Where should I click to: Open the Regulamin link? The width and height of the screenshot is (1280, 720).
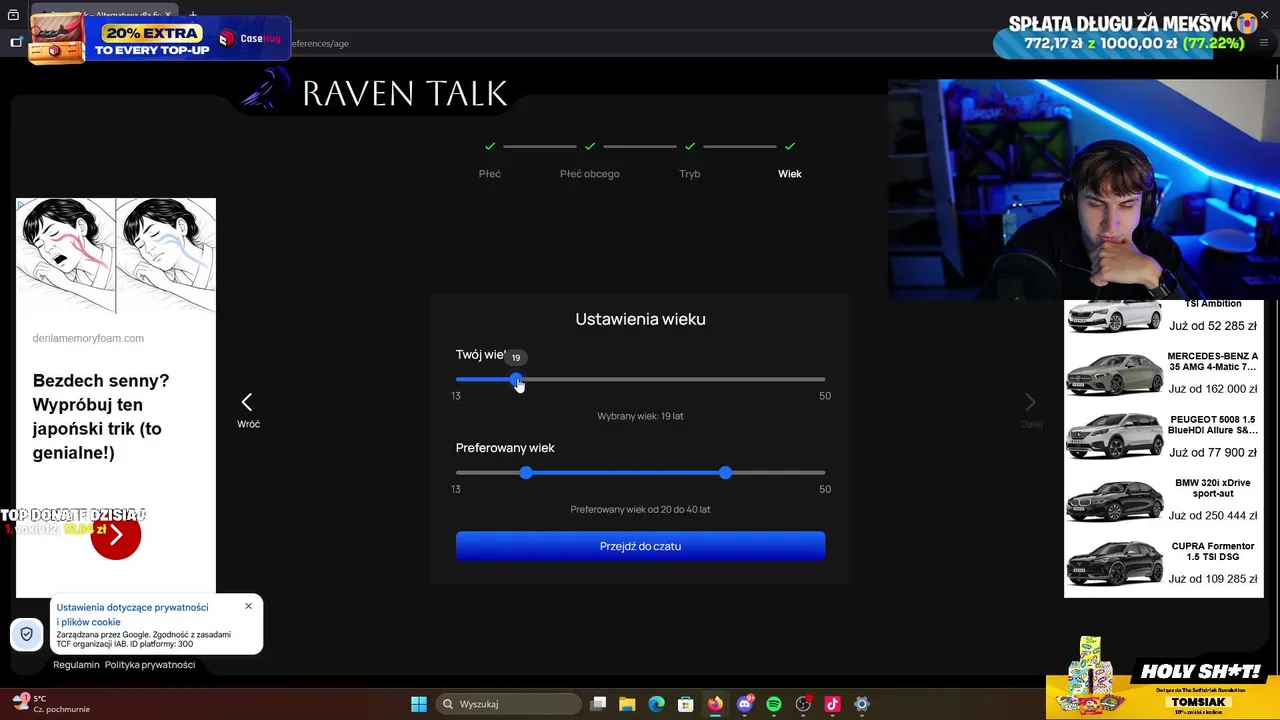click(76, 665)
